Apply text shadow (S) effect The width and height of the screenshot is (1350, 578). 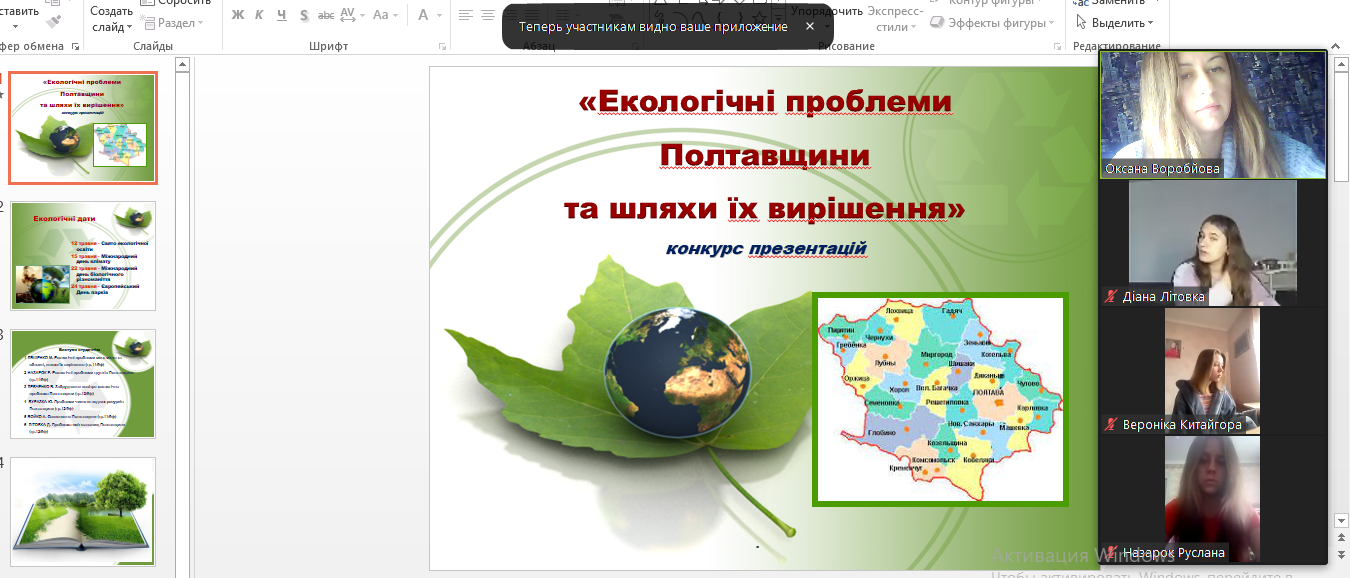[303, 15]
